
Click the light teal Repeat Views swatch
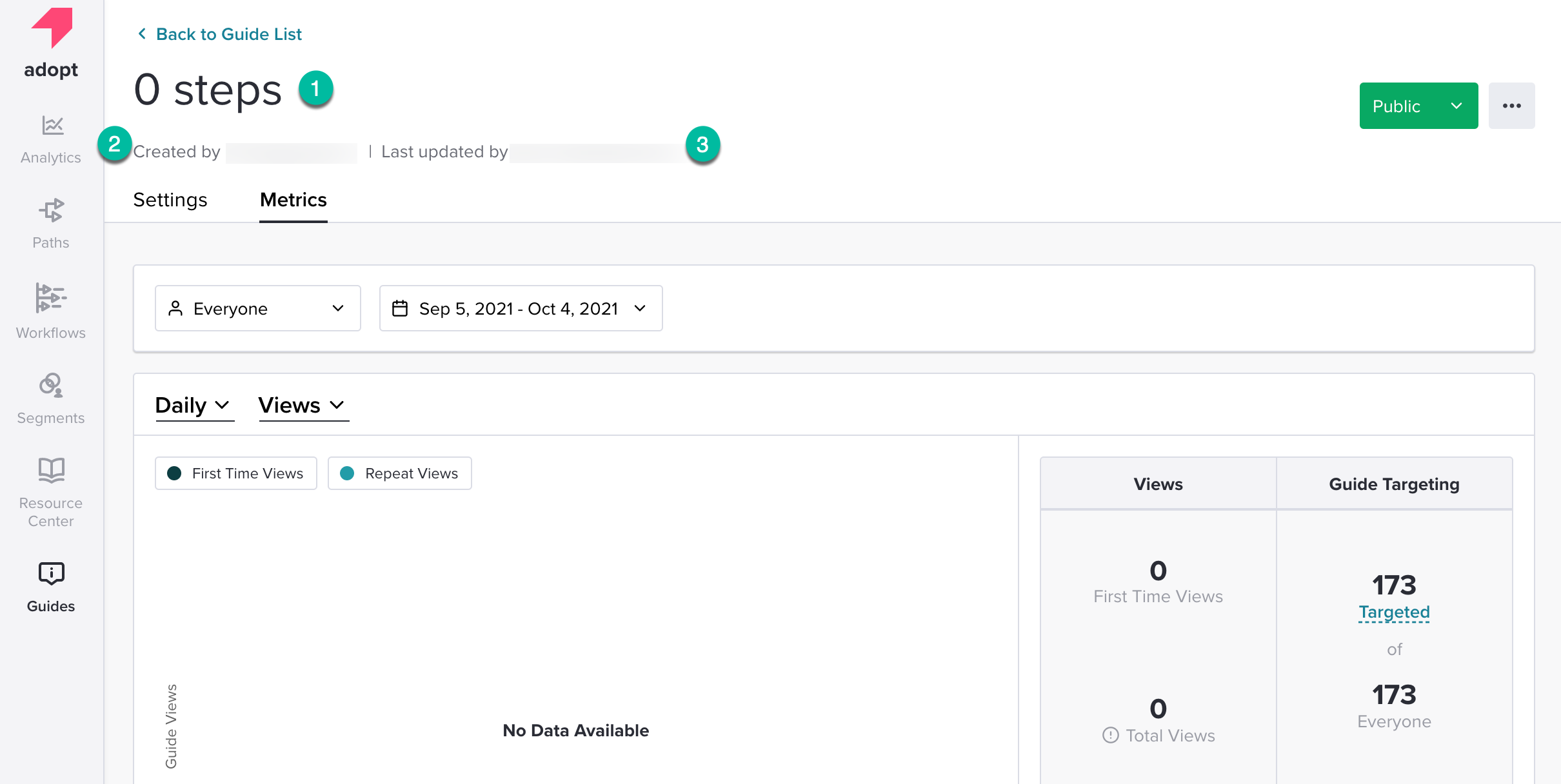pyautogui.click(x=347, y=473)
